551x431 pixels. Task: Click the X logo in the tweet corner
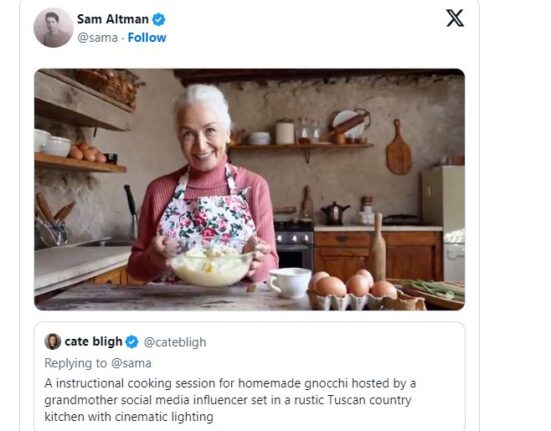pos(455,18)
